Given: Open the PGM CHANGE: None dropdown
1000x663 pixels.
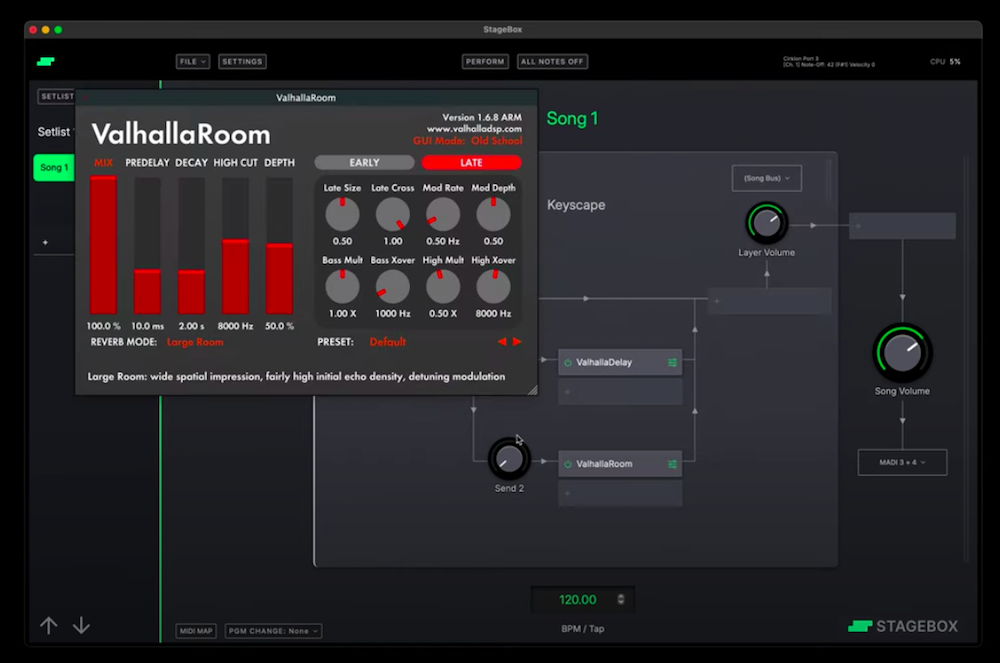Looking at the screenshot, I should (x=273, y=631).
